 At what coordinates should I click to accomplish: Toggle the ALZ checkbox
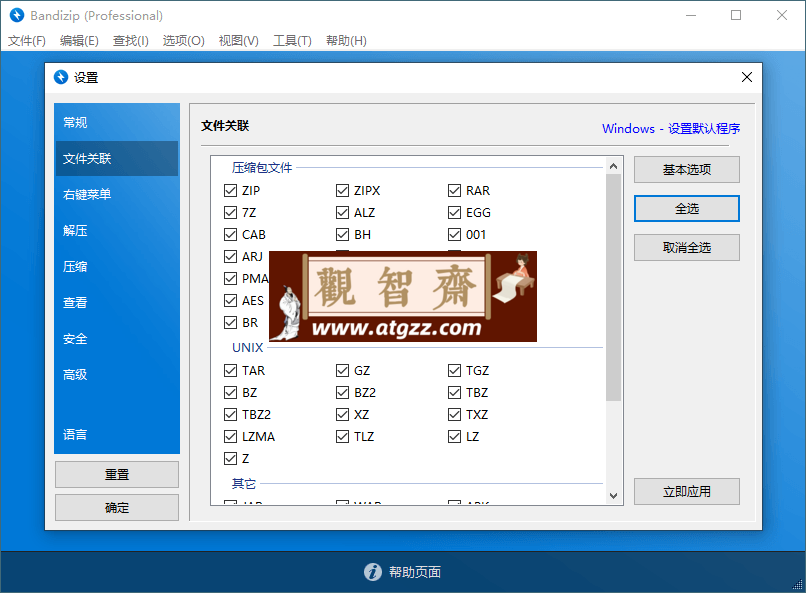pyautogui.click(x=342, y=212)
